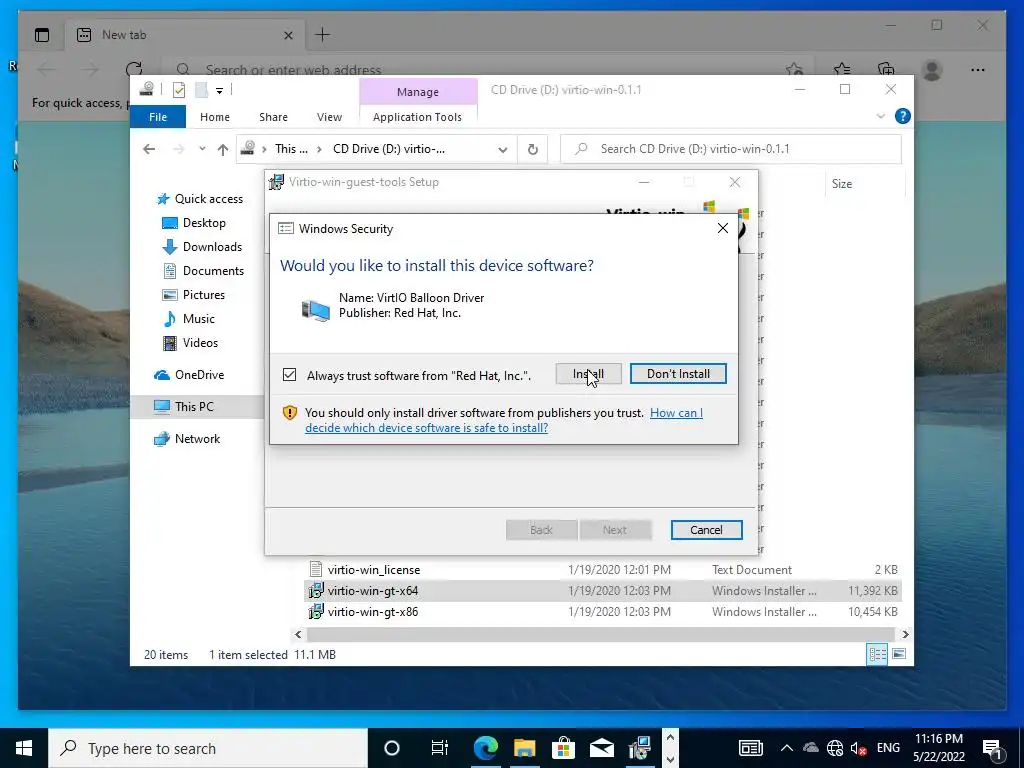Click Install in Windows Security dialog

(x=588, y=374)
